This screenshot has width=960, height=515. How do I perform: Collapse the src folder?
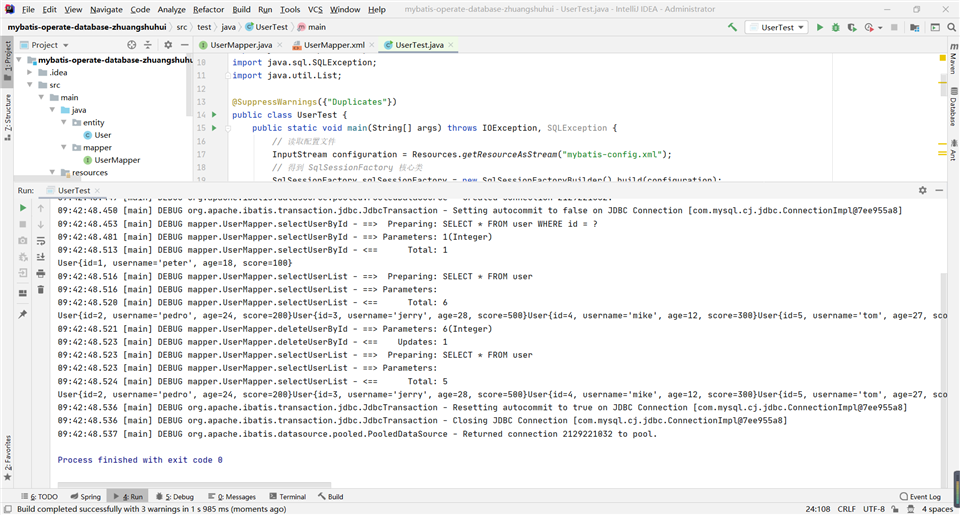(30, 85)
